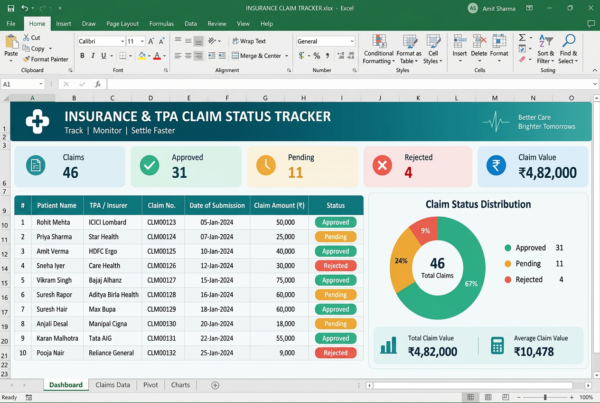
Task: Click the Pending status badge for Priya Sharma
Action: [336, 237]
